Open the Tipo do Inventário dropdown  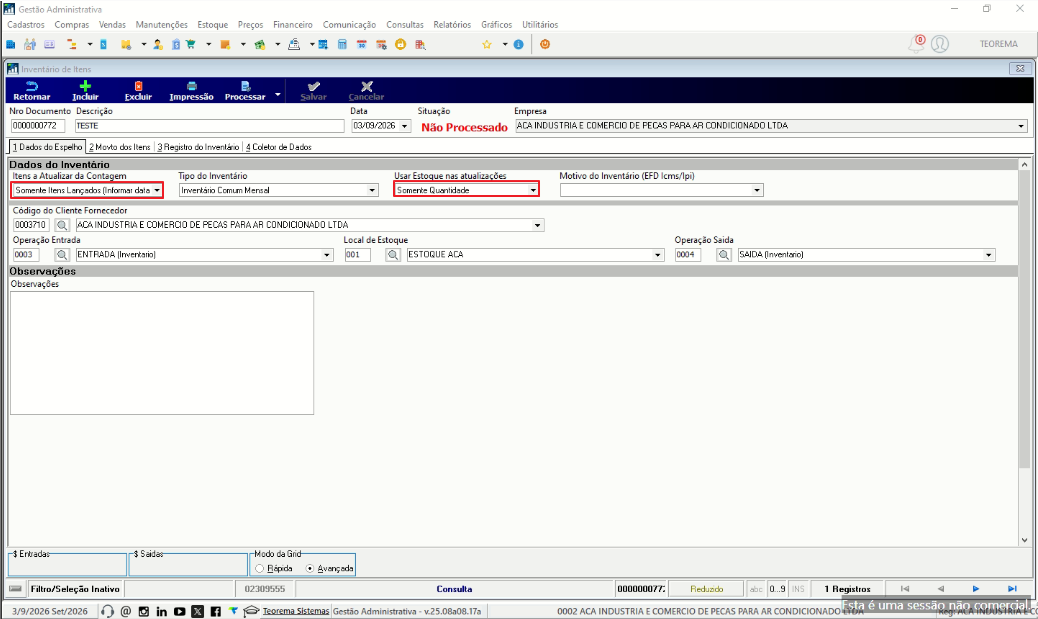point(372,191)
